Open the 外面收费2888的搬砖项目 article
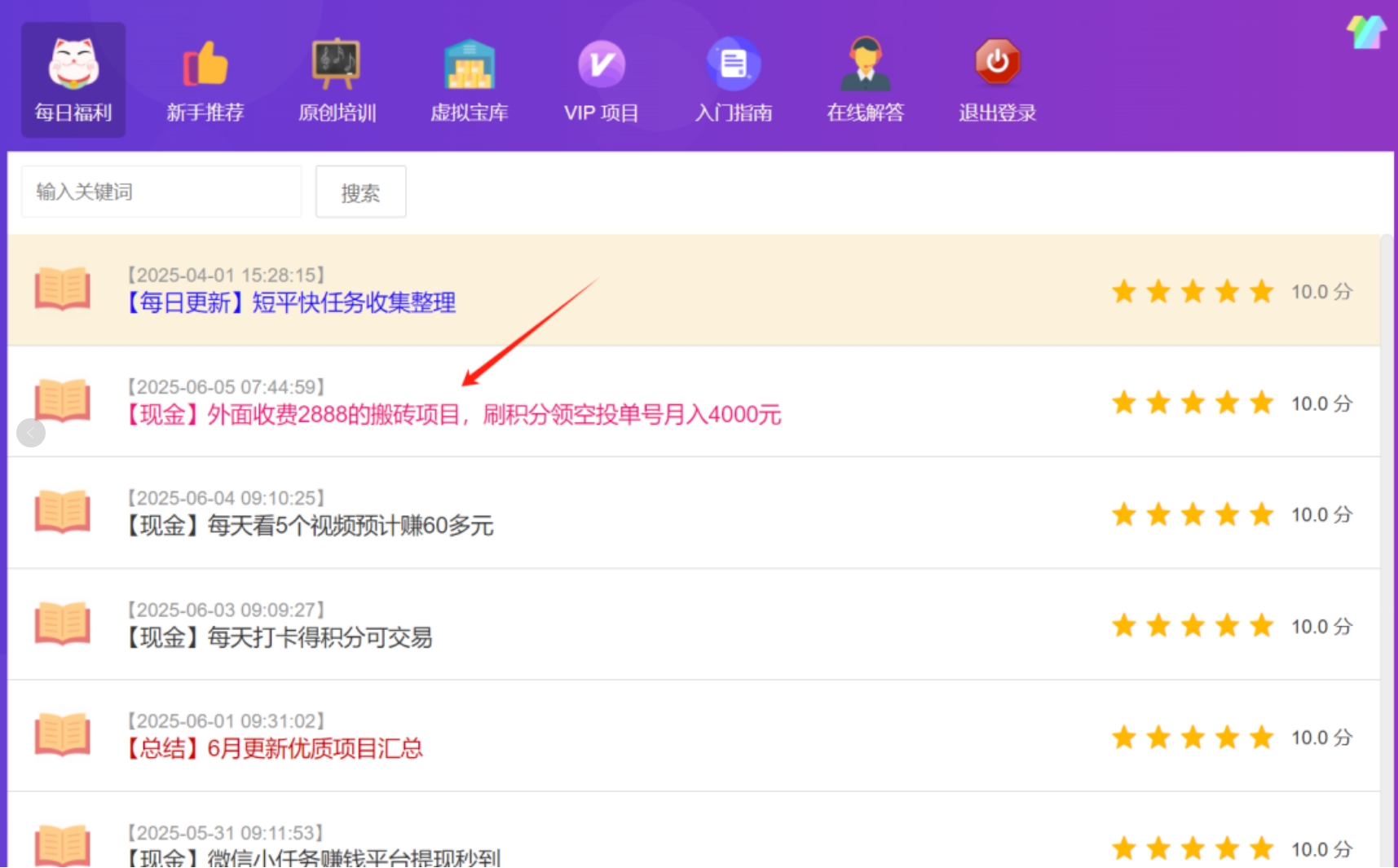Viewport: 1398px width, 868px height. click(x=453, y=415)
